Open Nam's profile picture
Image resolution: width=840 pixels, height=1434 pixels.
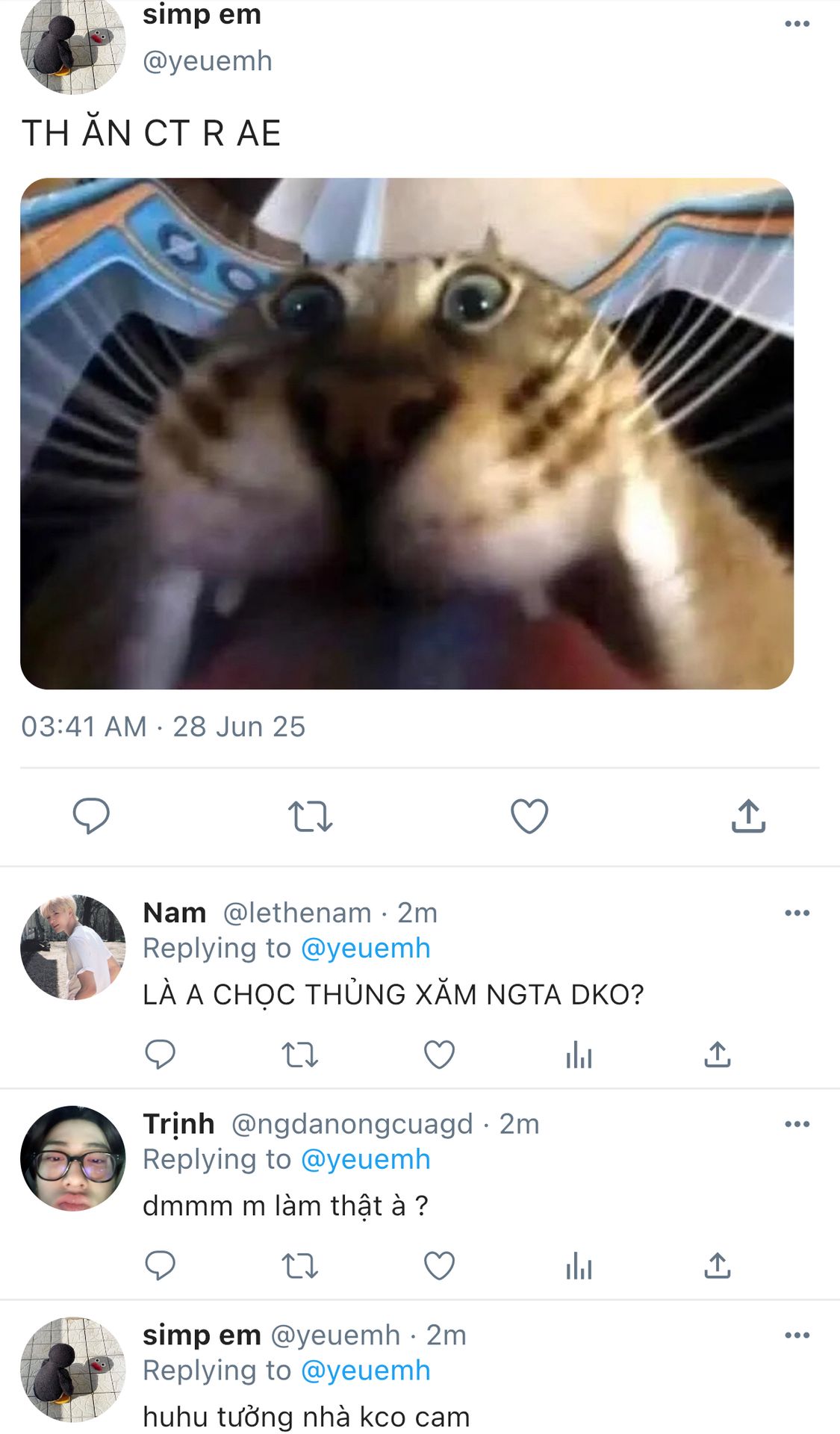pyautogui.click(x=72, y=947)
